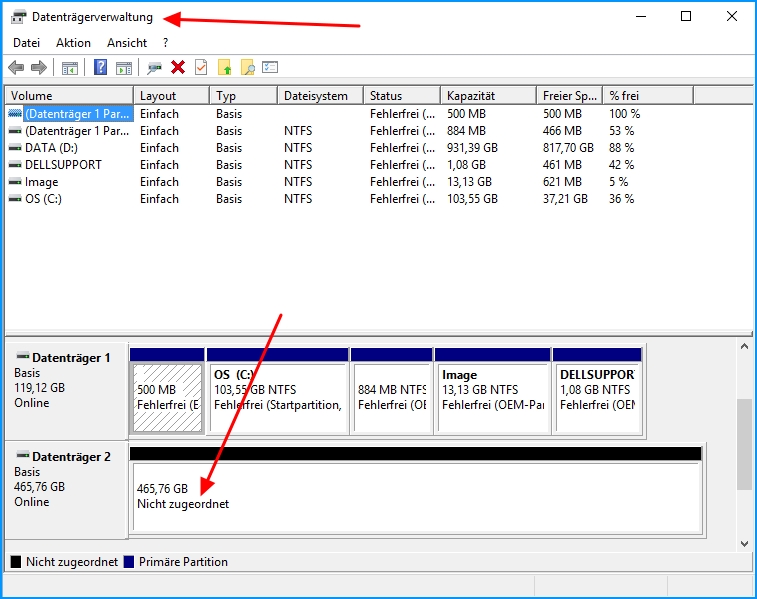Viewport: 757px width, 599px height.
Task: Click the red X delete icon
Action: [x=178, y=68]
